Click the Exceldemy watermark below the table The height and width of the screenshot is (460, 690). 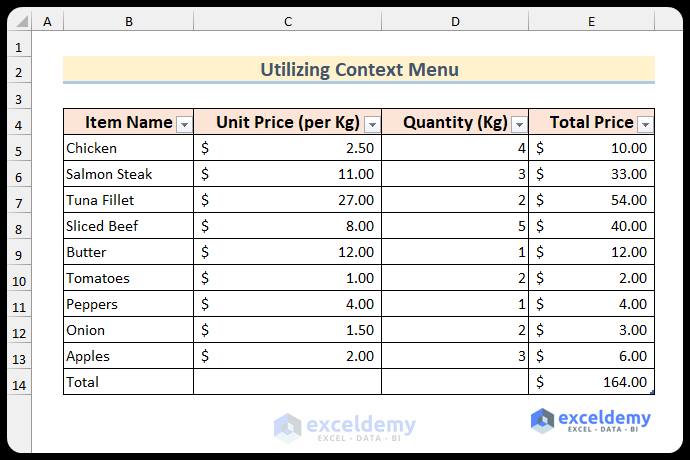345,427
